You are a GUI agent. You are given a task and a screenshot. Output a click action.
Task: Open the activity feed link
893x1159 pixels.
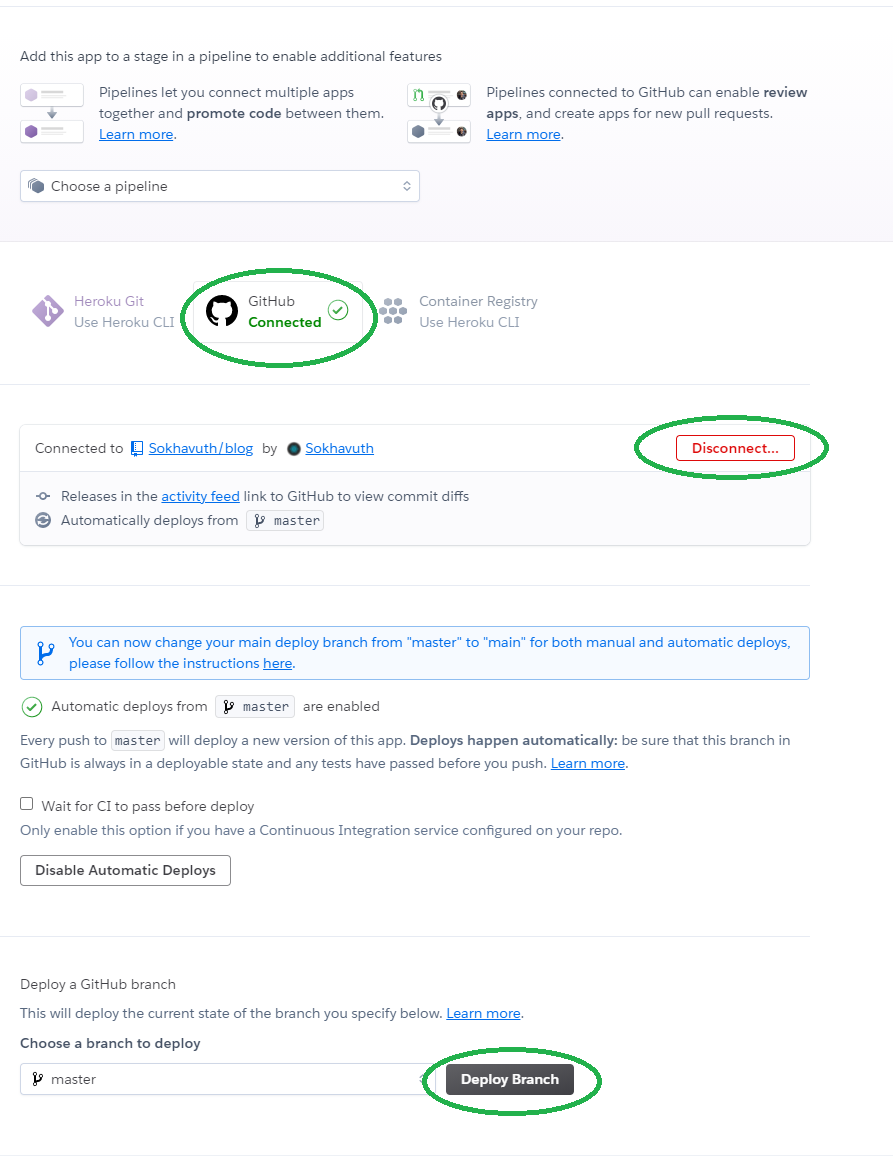pos(200,496)
